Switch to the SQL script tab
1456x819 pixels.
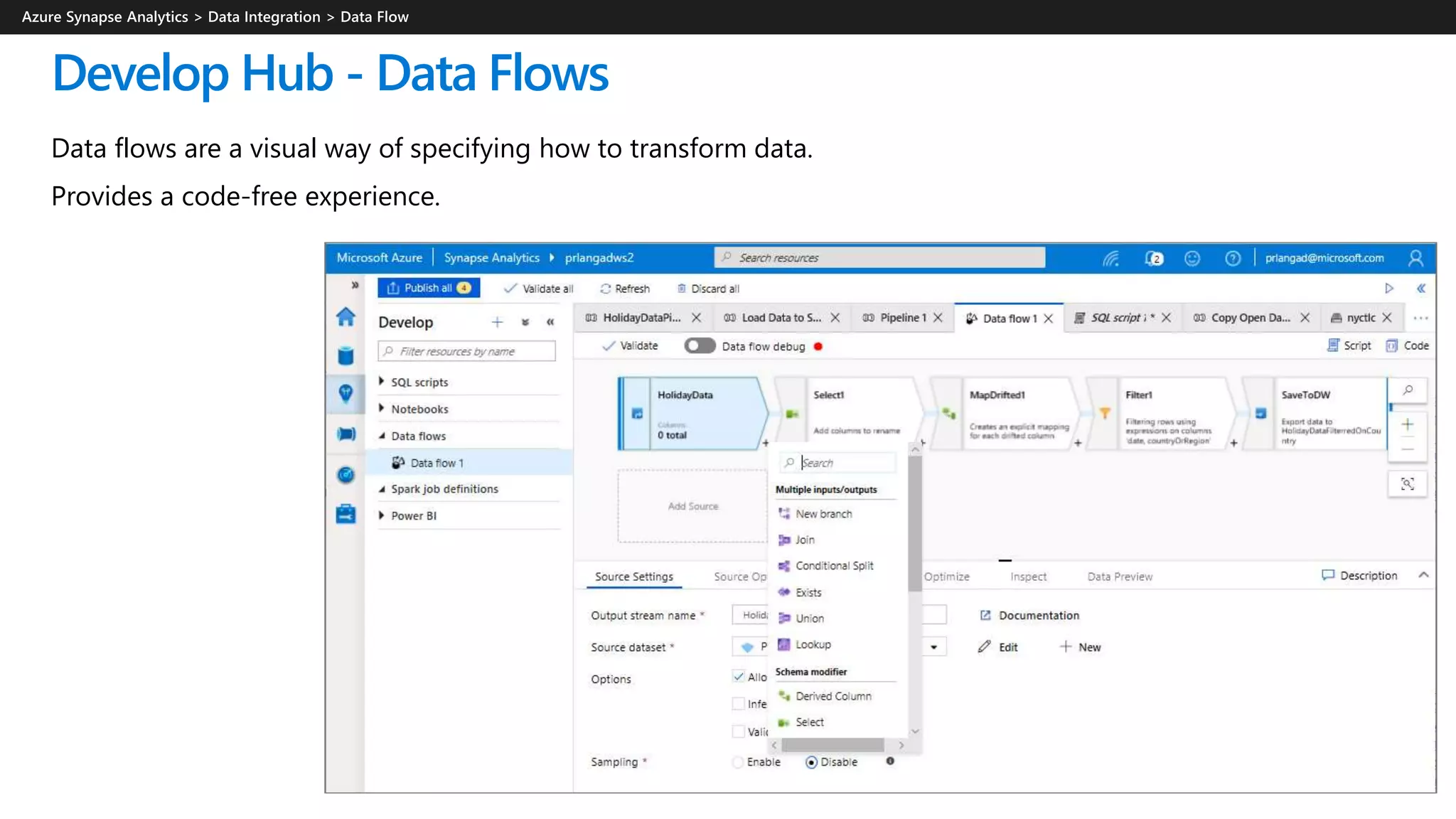tap(1123, 318)
